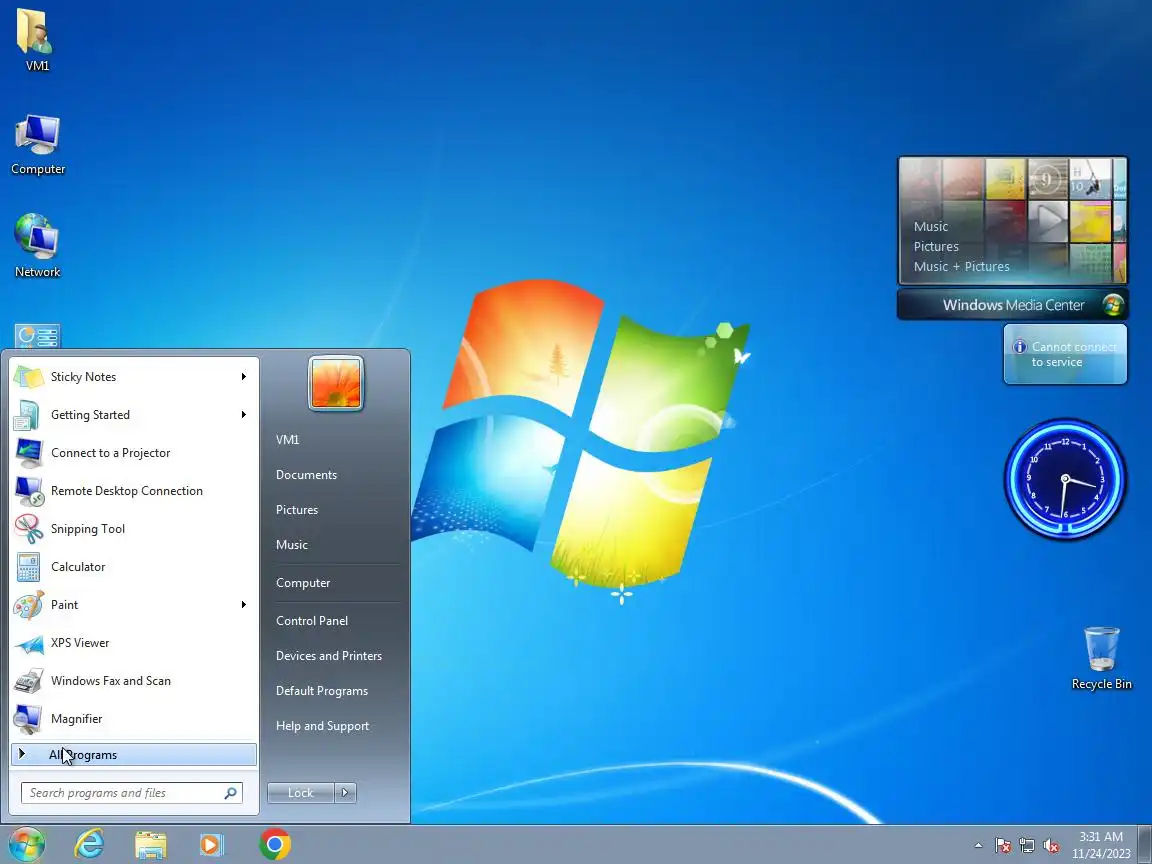Click the taskbar date and time
Screen dimensions: 1152x864
coord(1101,845)
